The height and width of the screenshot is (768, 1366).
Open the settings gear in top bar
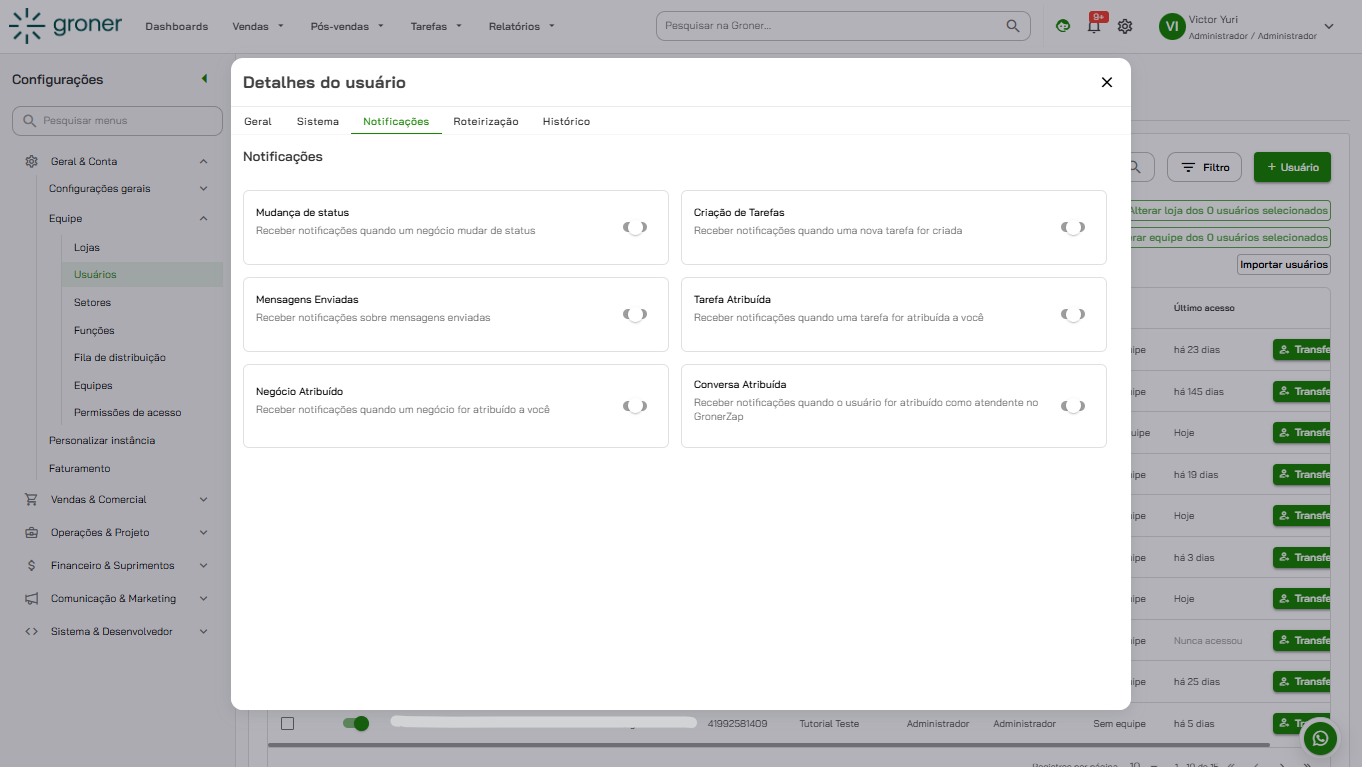[x=1125, y=26]
